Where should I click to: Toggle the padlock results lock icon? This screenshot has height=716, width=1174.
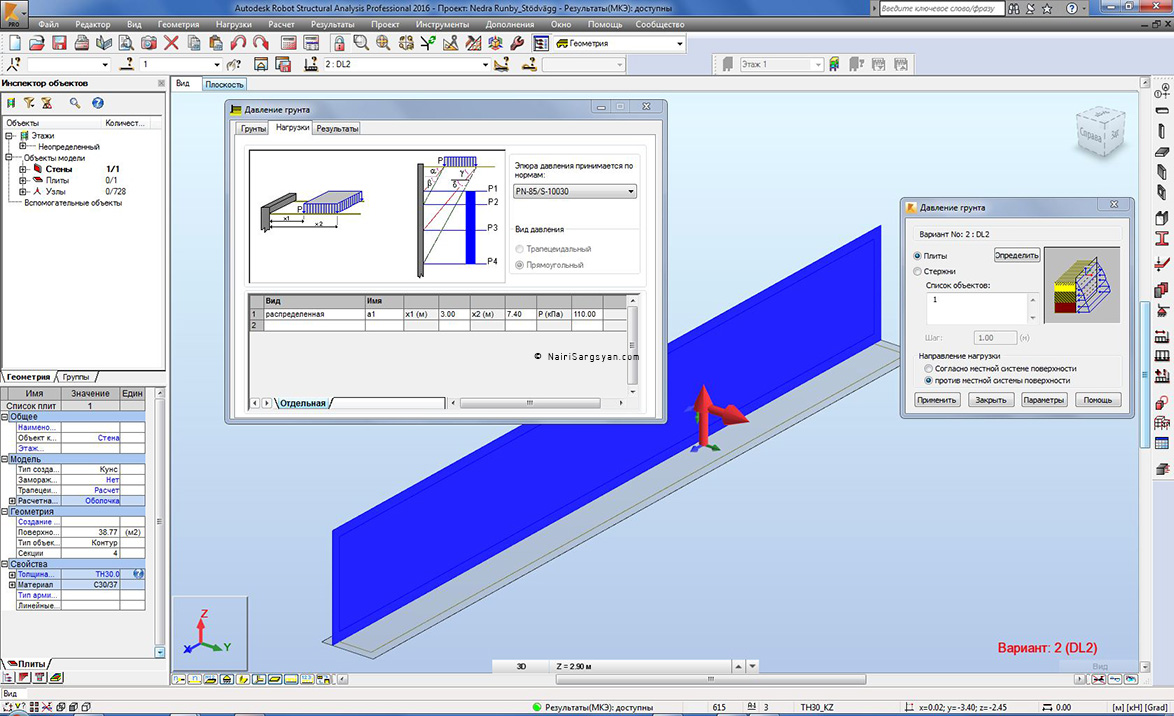pyautogui.click(x=339, y=43)
